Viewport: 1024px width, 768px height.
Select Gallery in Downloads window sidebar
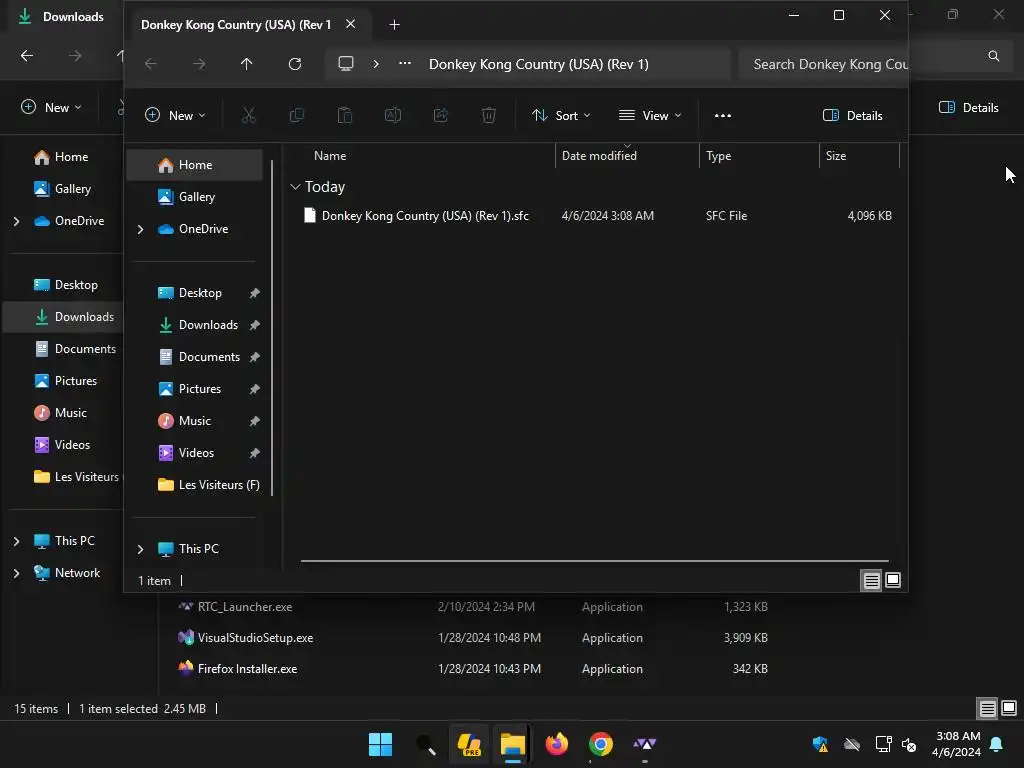[x=63, y=189]
